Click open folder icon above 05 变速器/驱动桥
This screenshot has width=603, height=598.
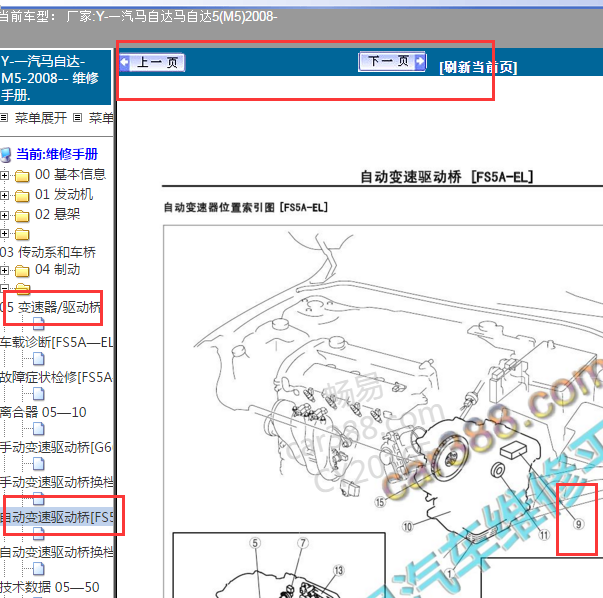coord(23,288)
